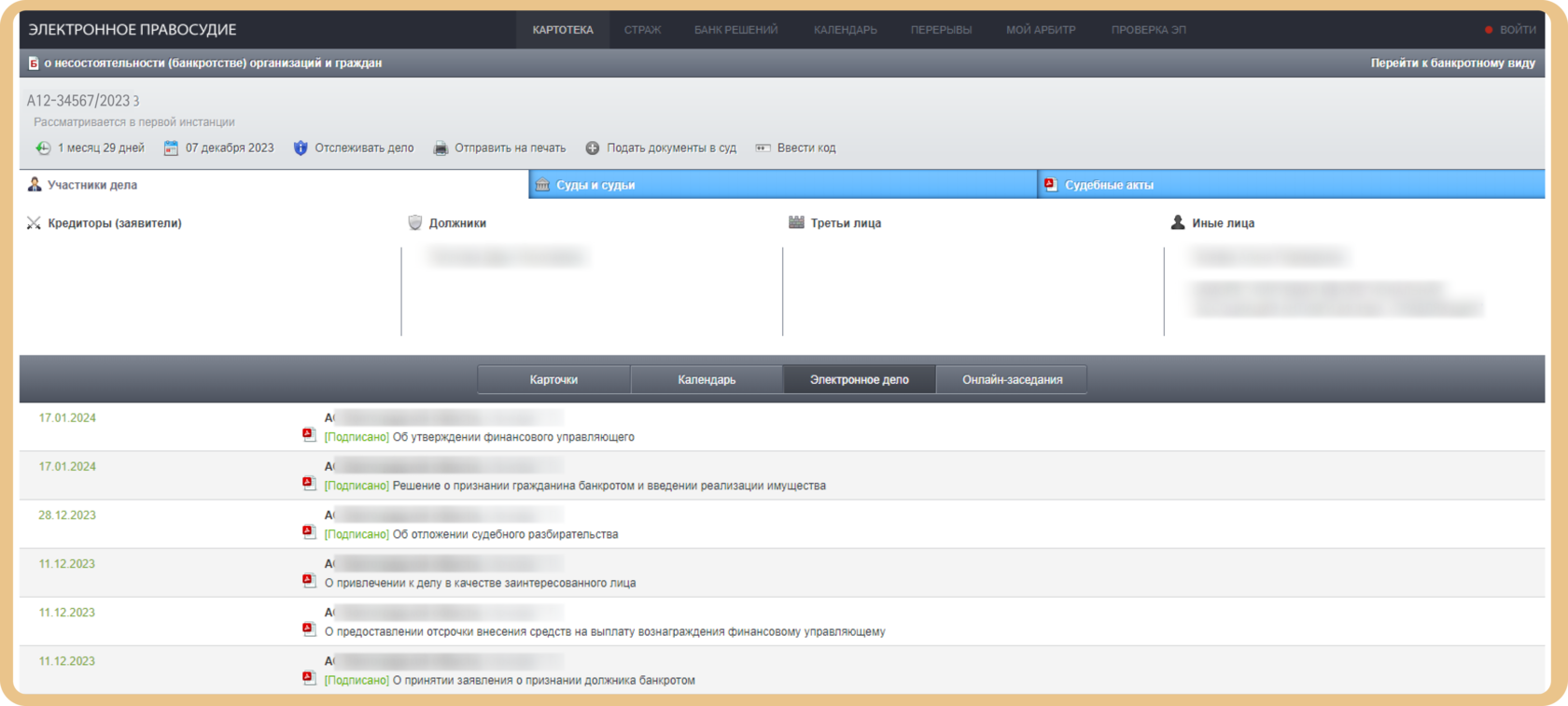Open PDF for Решение о признании гражданина банкротом
Screen dimensions: 1568x706
point(309,484)
